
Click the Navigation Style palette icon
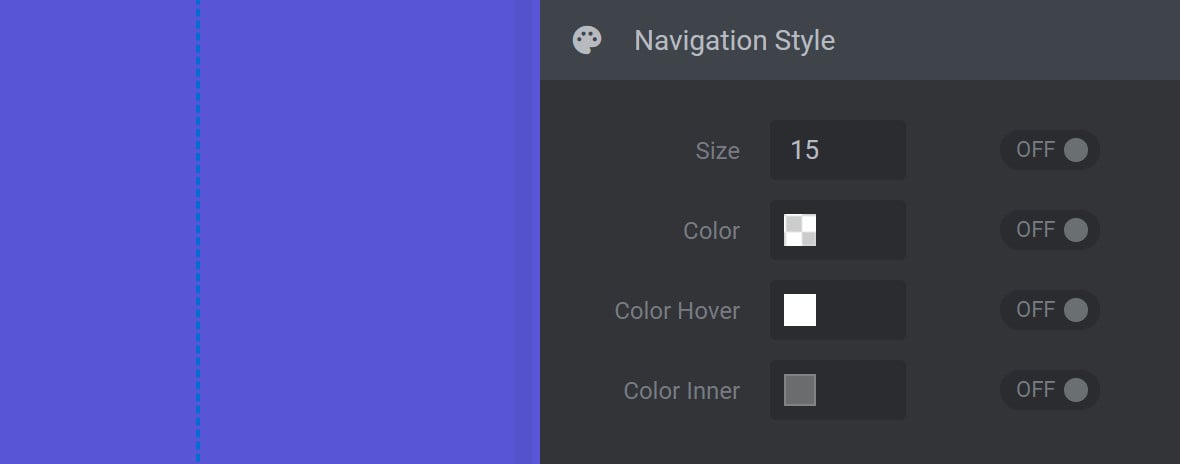click(x=587, y=41)
